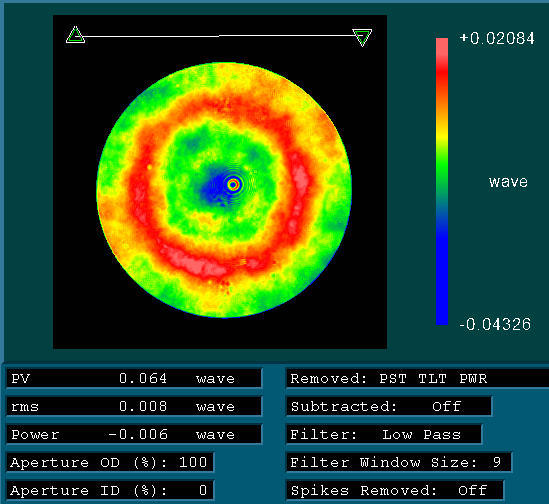Toggle the Spikes Removed: Off control
Image resolution: width=549 pixels, height=504 pixels.
(x=395, y=490)
